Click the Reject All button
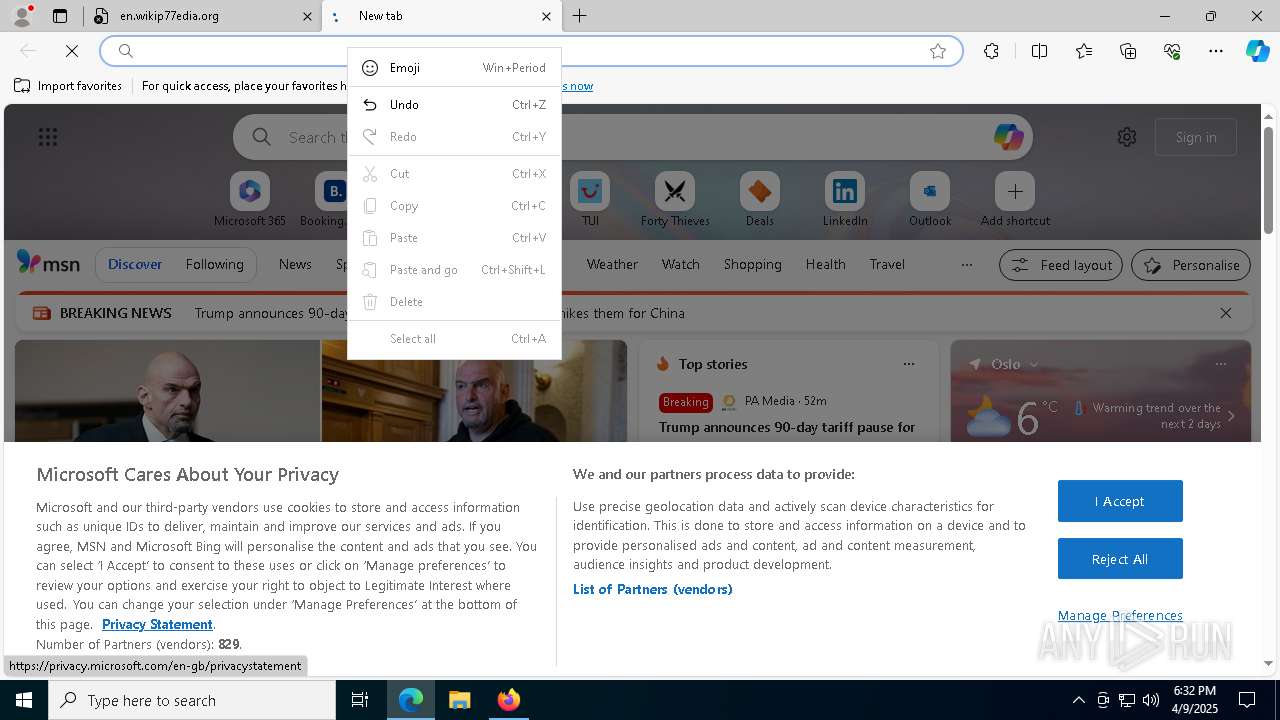 1120,559
